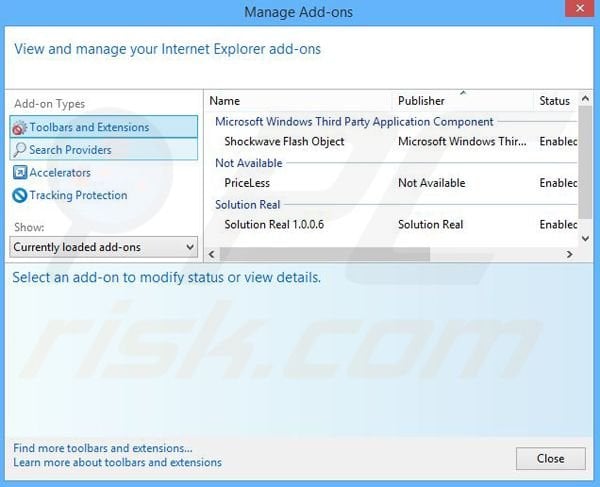600x487 pixels.
Task: Click the Microsoft Windows Thir... publisher cell
Action: pyautogui.click(x=462, y=142)
